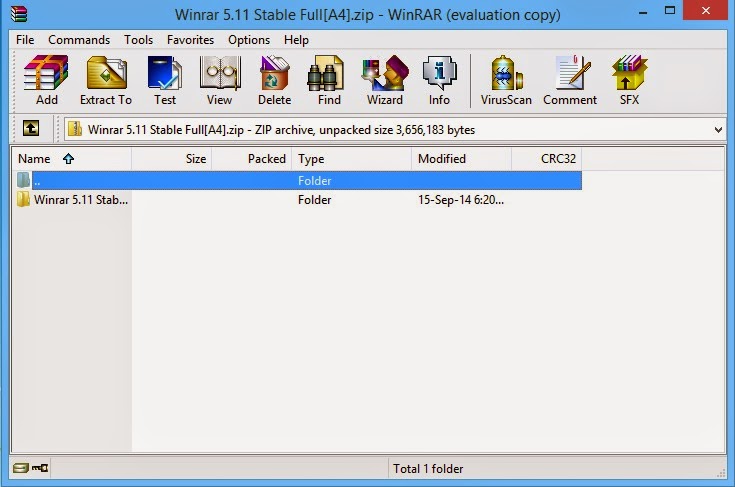Image resolution: width=735 pixels, height=487 pixels.
Task: Click the ZIP archive icon in the address bar
Action: [75, 129]
